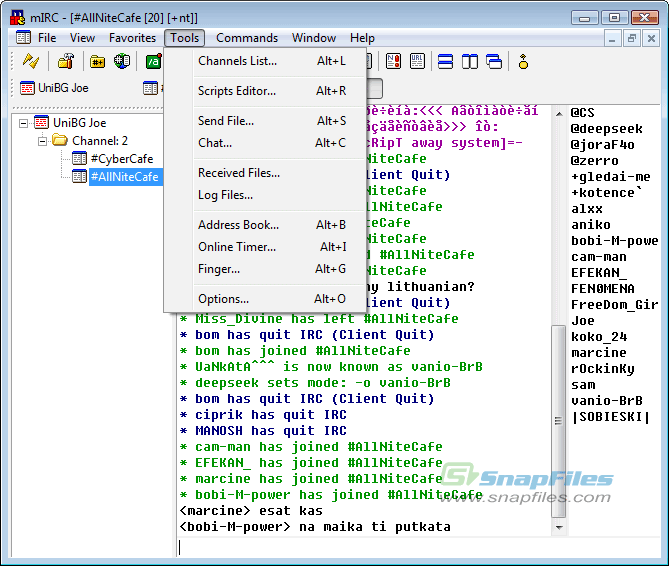The width and height of the screenshot is (669, 566).
Task: Collapse the Channel: 2 folder node
Action: coord(43,141)
